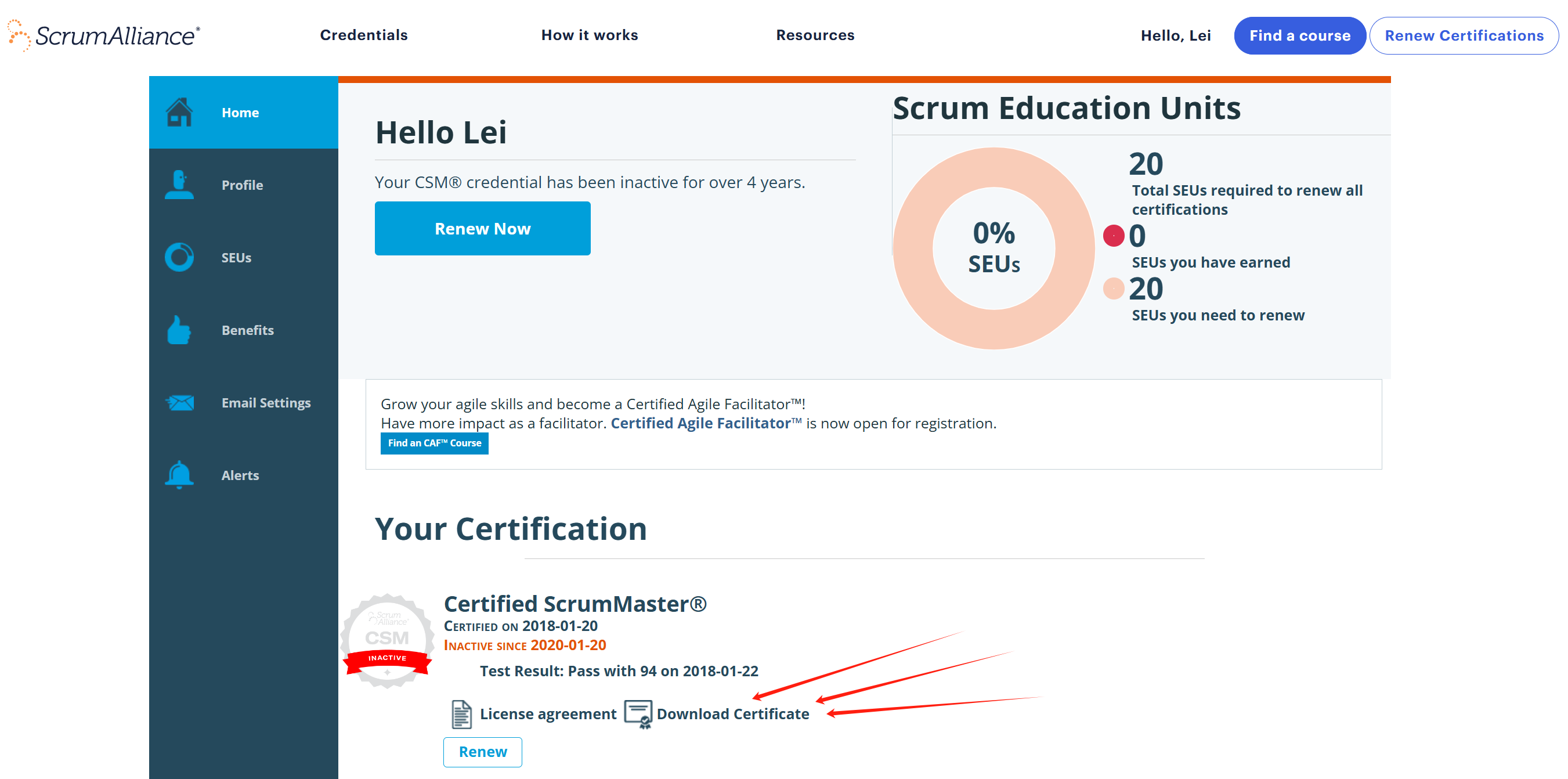Click the Email Settings envelope icon

179,403
